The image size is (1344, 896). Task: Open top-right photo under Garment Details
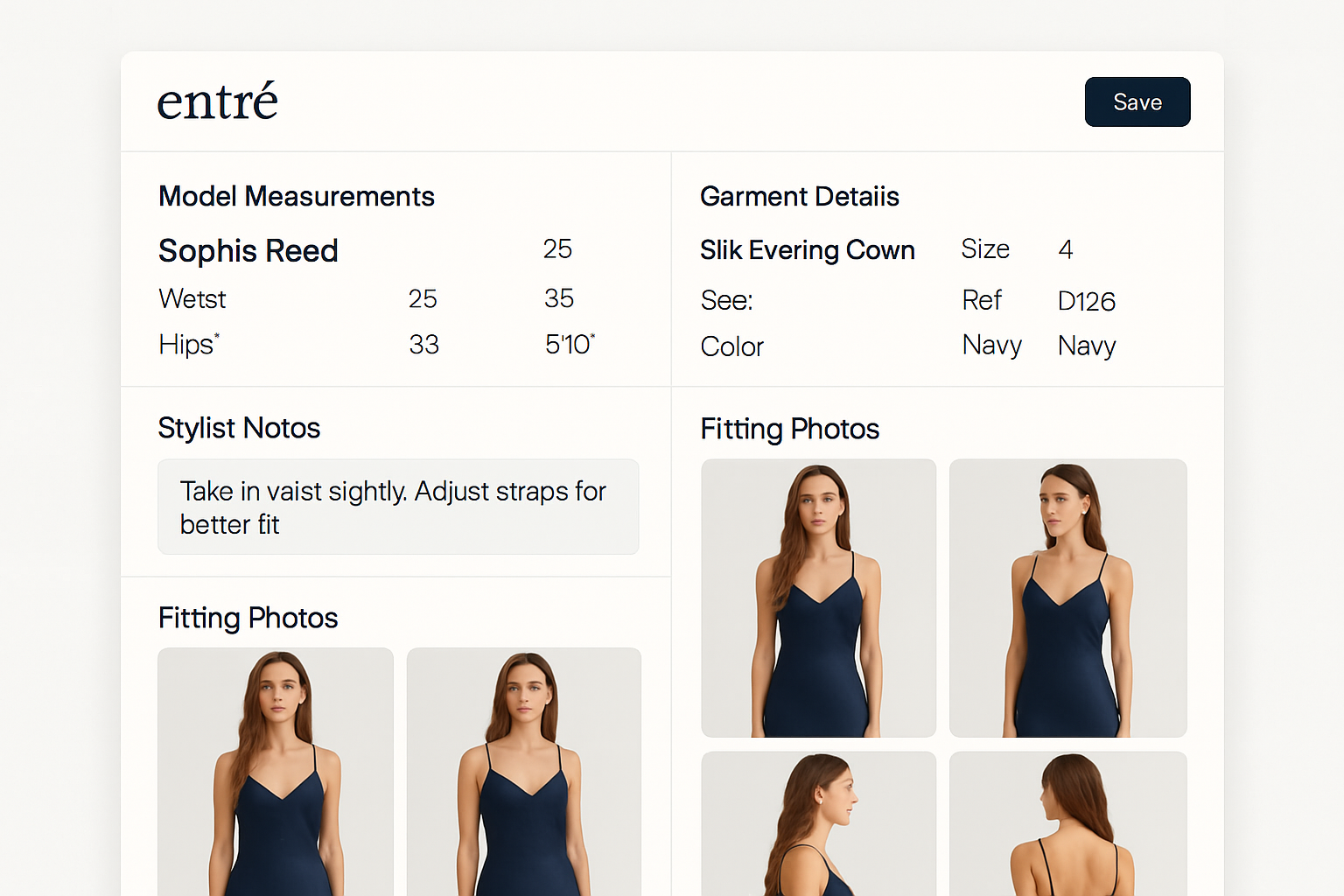(x=1067, y=598)
